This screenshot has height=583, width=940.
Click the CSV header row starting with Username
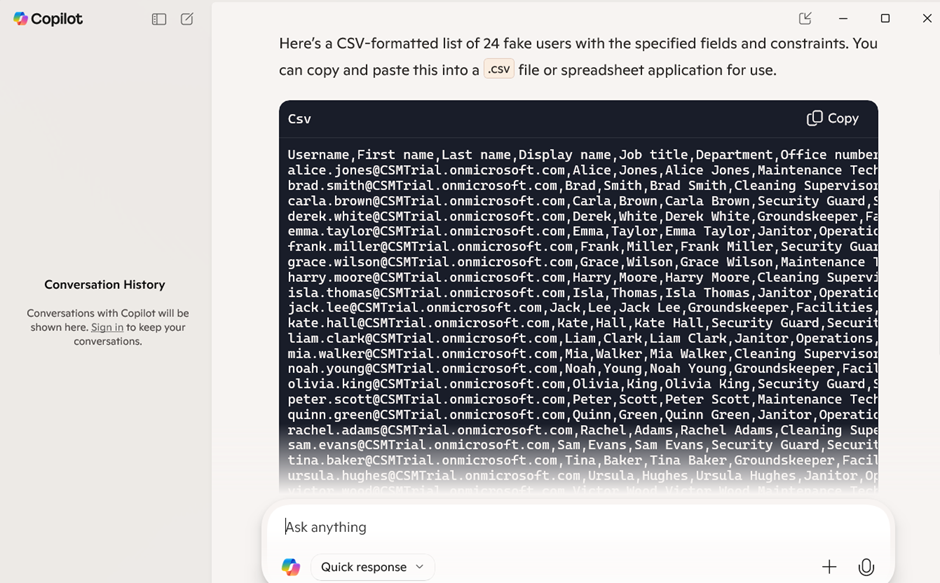click(x=582, y=155)
